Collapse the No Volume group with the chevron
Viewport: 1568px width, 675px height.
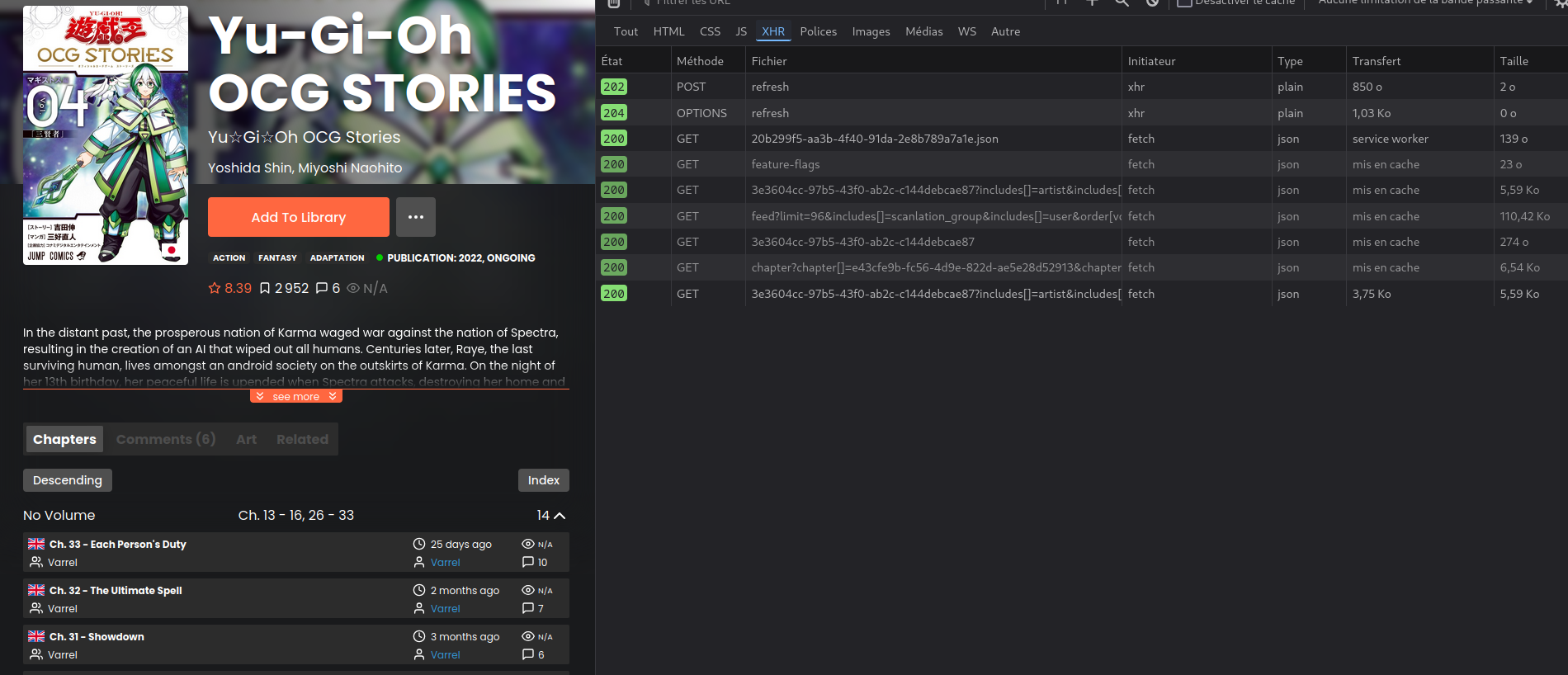560,516
